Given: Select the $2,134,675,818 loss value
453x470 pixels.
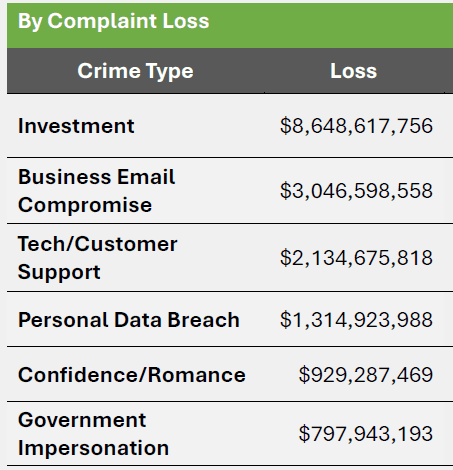Looking at the screenshot, I should [x=356, y=258].
